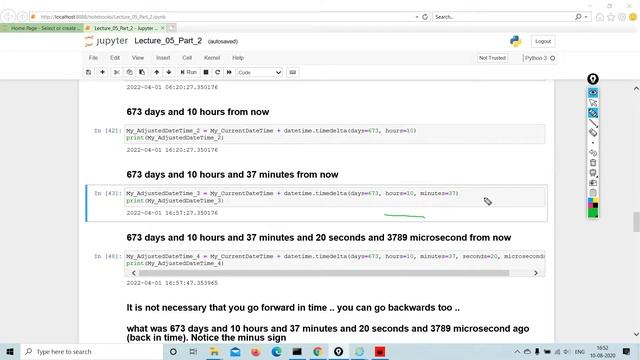This screenshot has height=360, width=640.
Task: Pick the yellow color swatch in annotation toolbar
Action: pos(596,200)
